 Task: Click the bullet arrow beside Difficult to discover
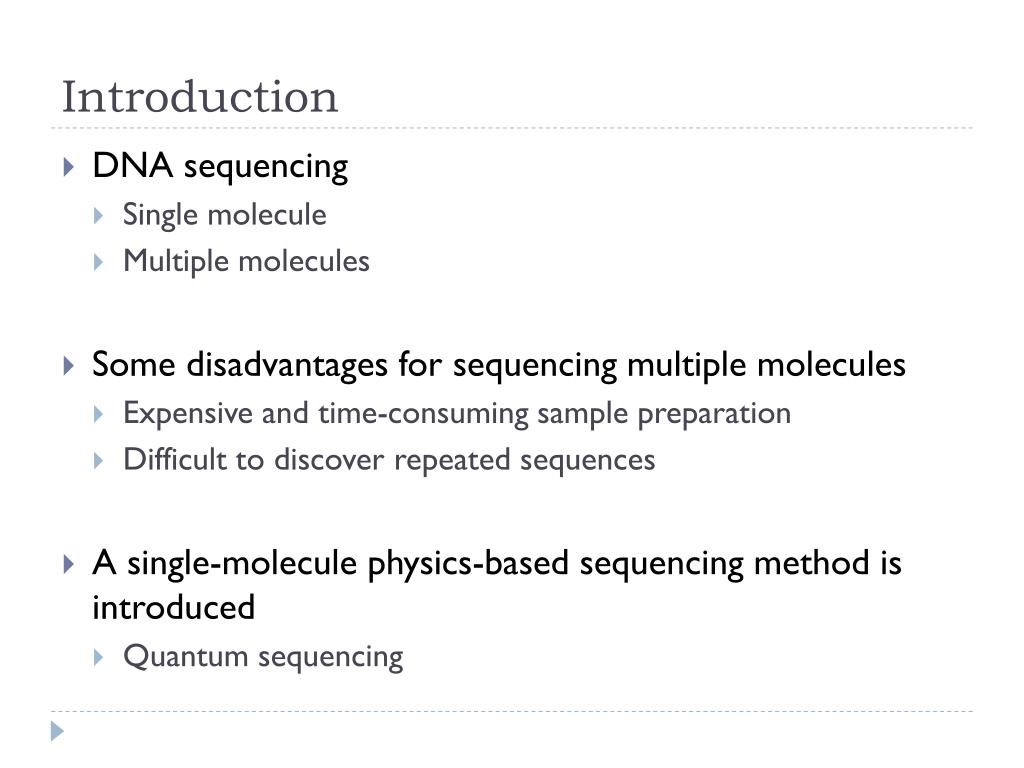coord(99,461)
